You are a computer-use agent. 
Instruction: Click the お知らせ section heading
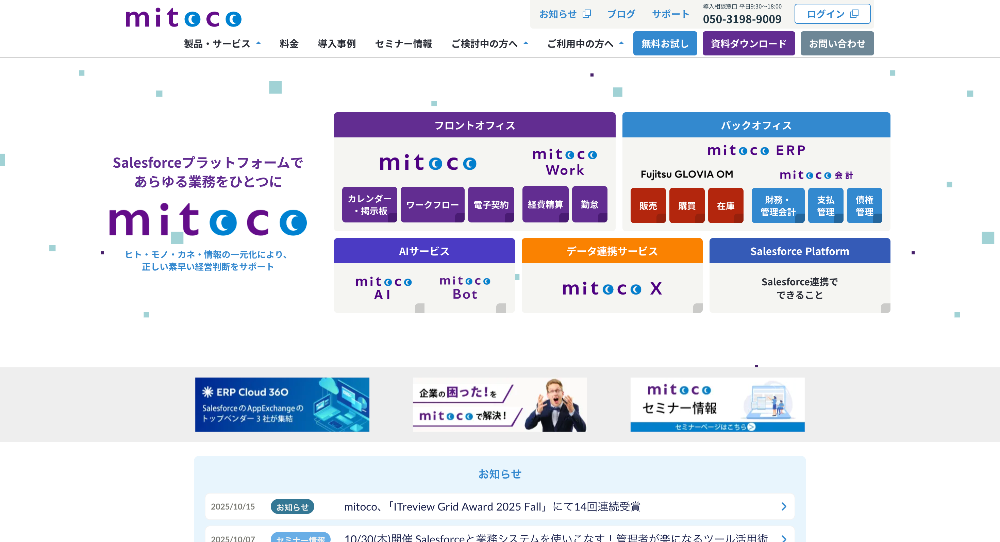pos(500,474)
